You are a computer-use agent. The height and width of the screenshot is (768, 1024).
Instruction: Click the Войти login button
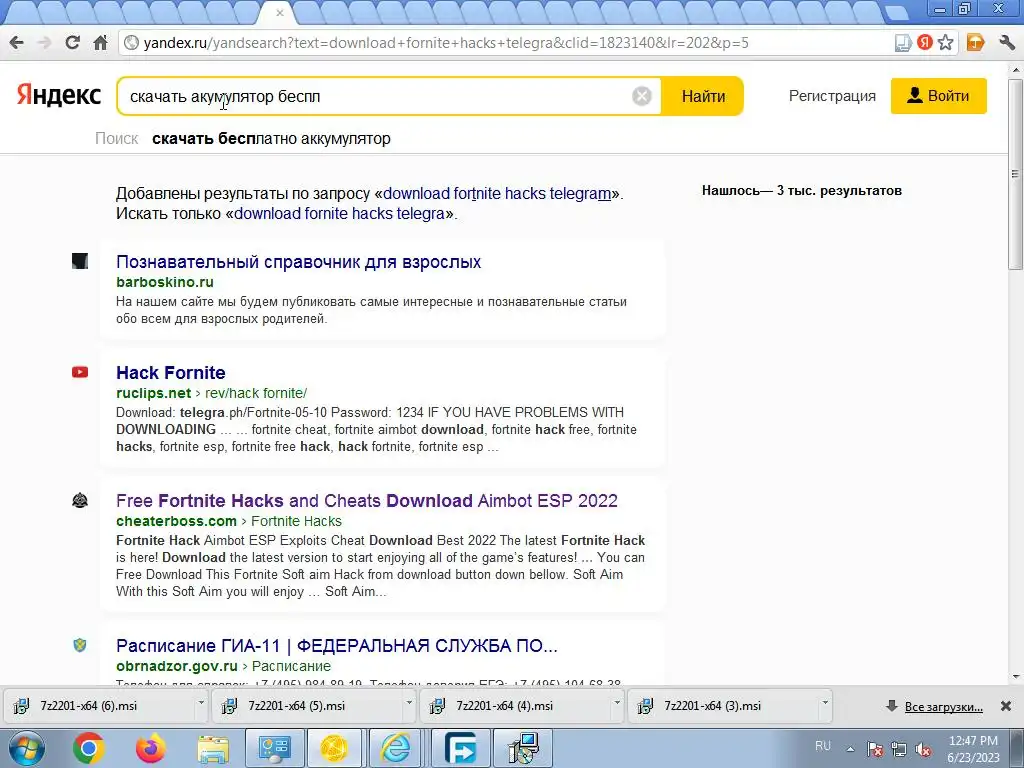[938, 96]
